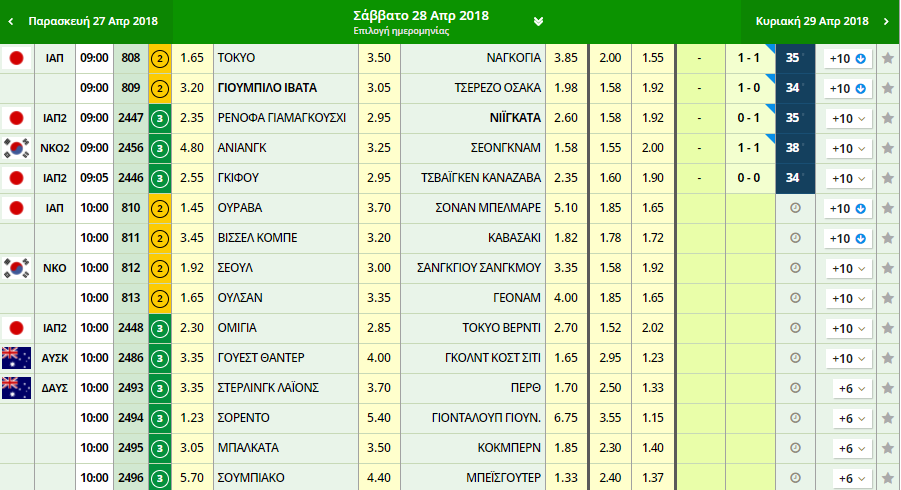Click the Australia flag next to ΔΑΥΣ

(x=16, y=388)
